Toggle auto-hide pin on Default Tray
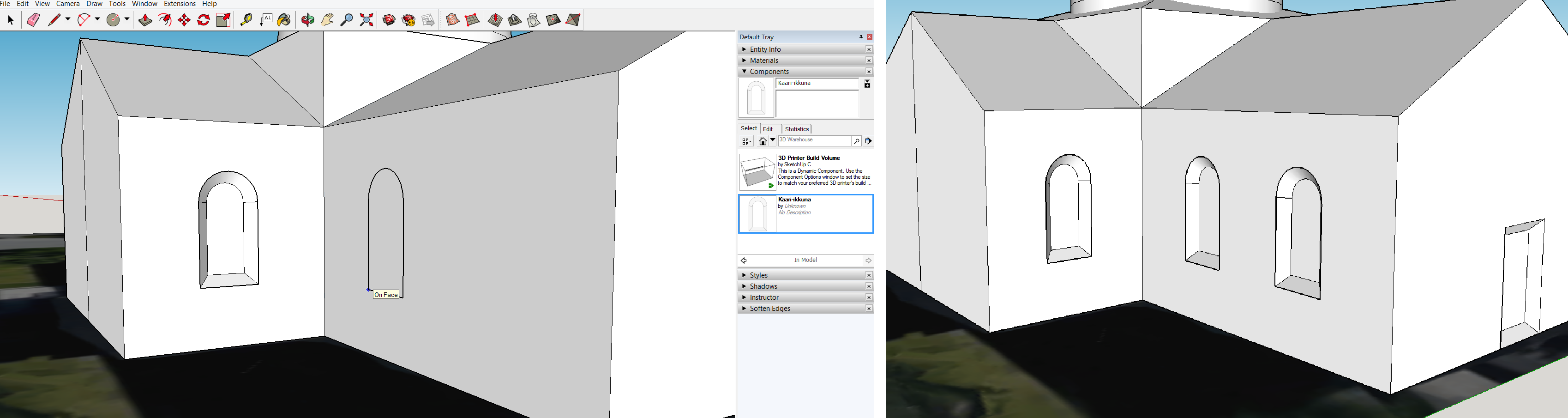This screenshot has height=418, width=1568. pos(860,37)
